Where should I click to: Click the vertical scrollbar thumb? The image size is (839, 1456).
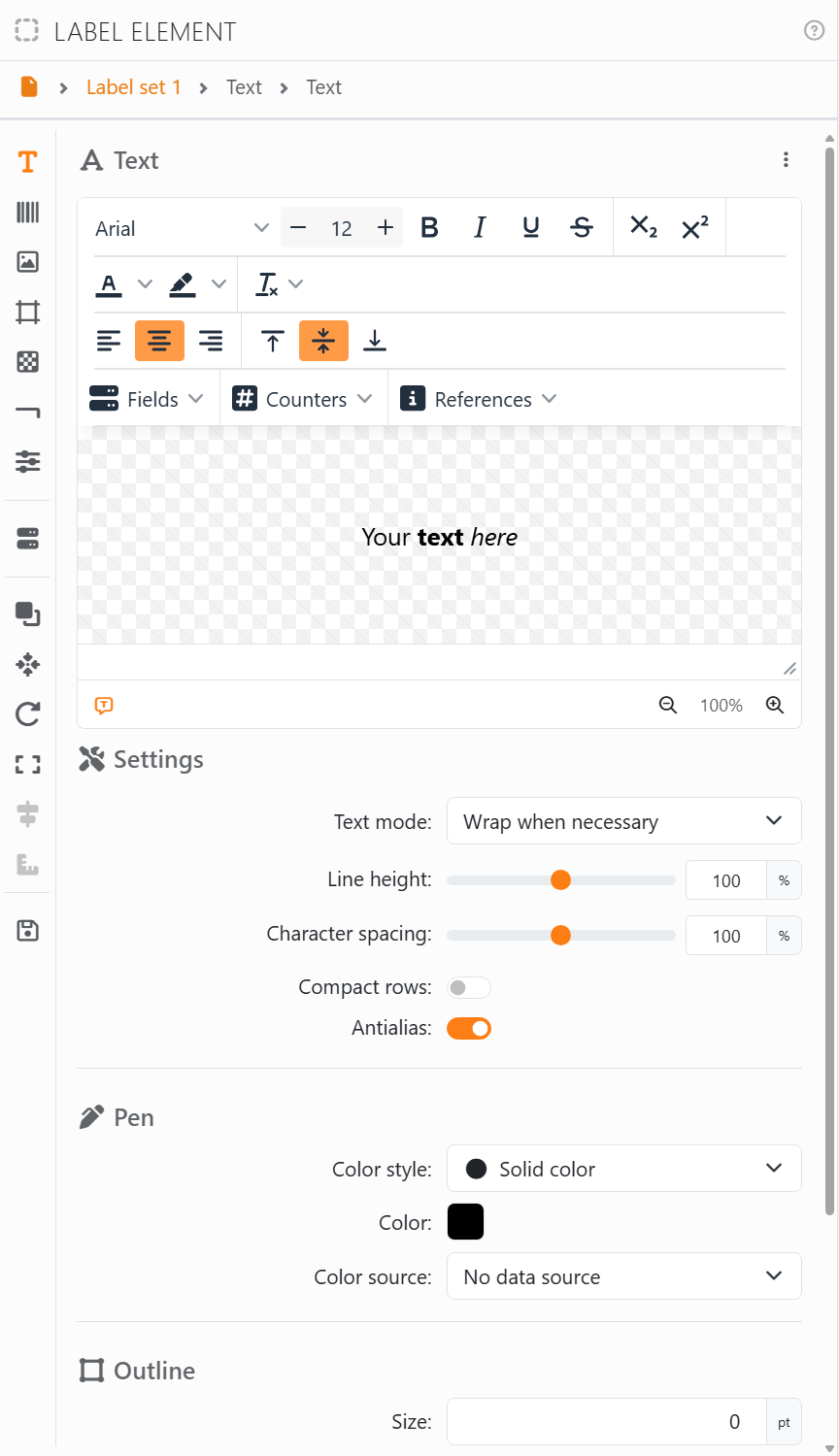(x=829, y=679)
